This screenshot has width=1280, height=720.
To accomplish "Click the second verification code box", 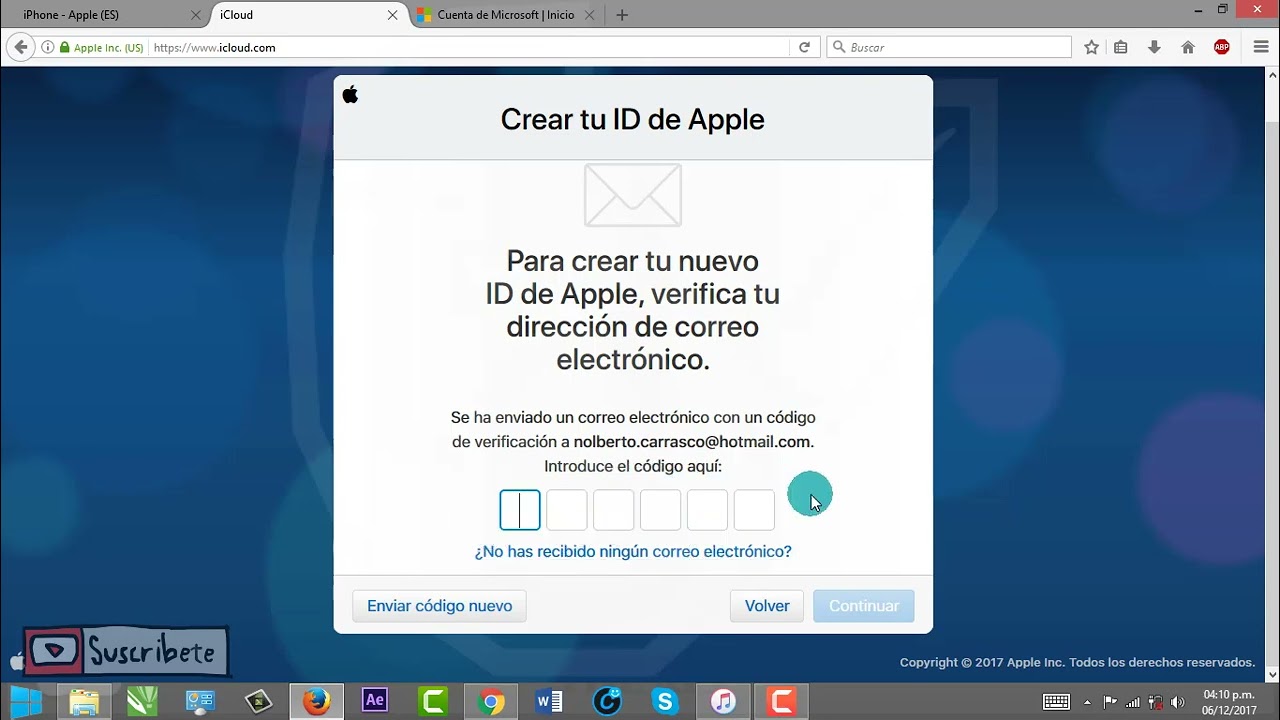I will [x=567, y=510].
